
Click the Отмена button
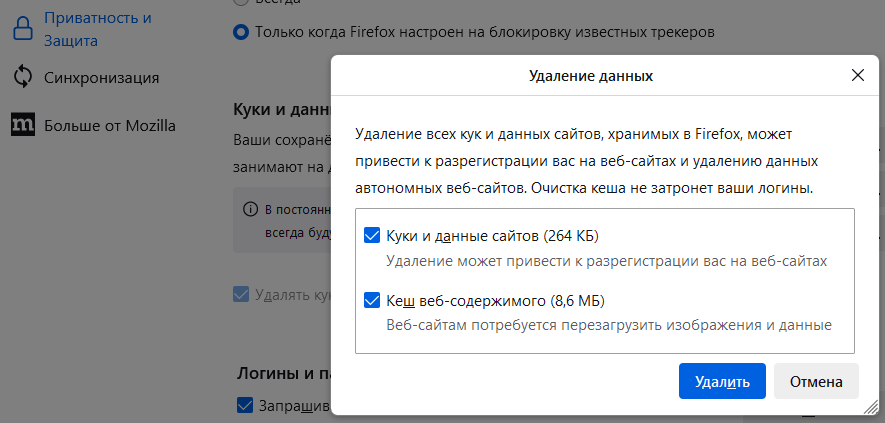(816, 381)
